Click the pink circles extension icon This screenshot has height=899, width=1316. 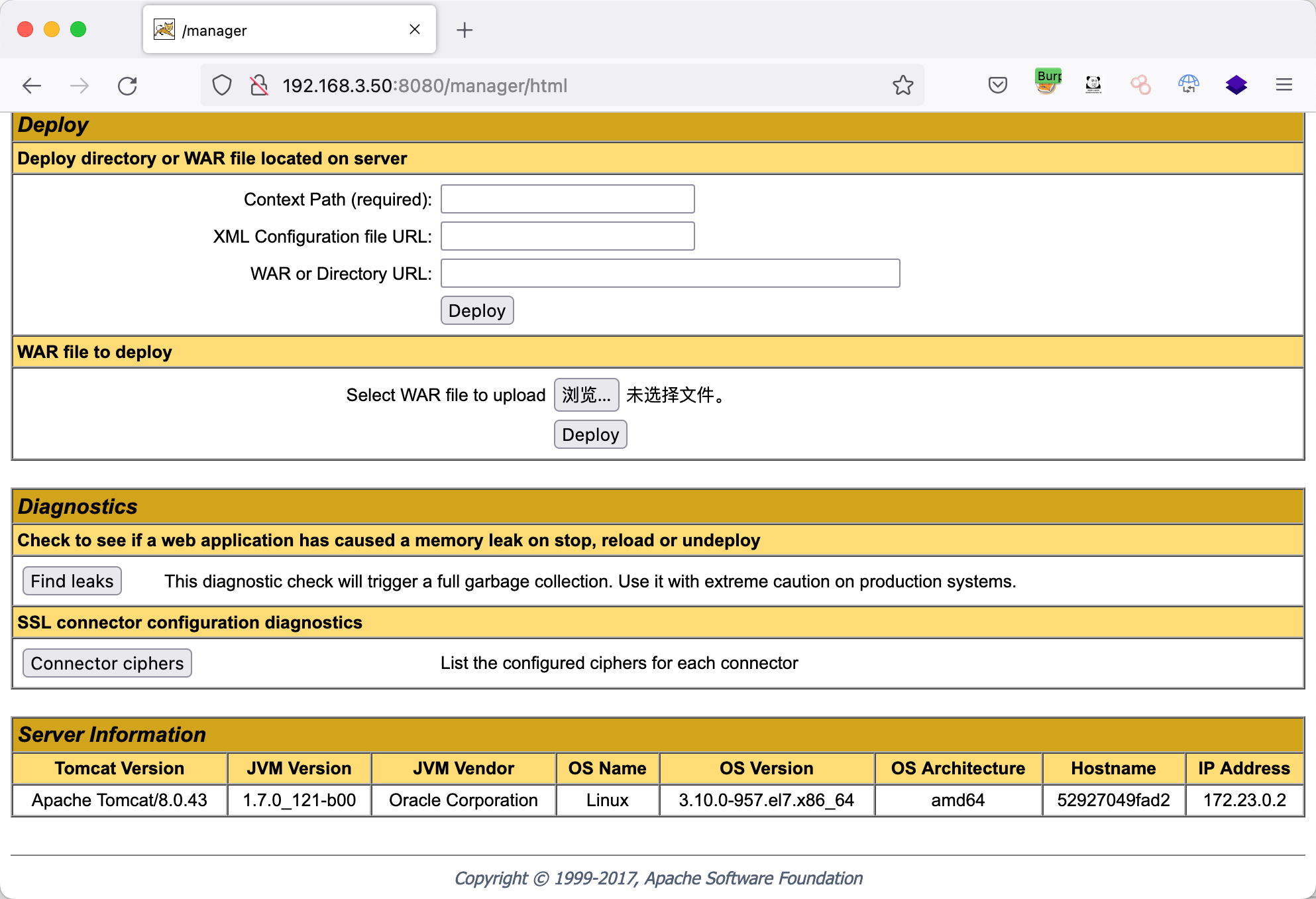pos(1140,85)
